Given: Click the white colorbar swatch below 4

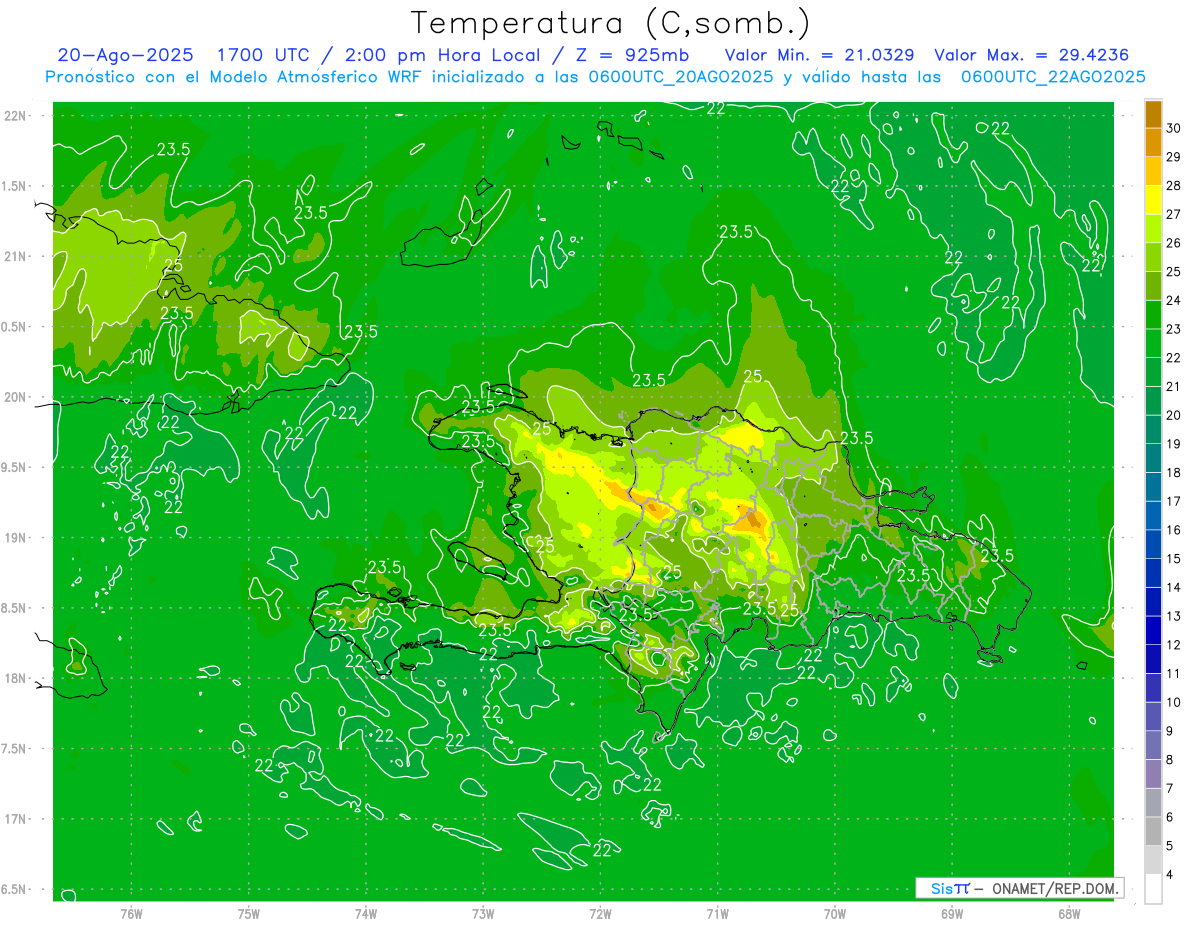Looking at the screenshot, I should (1154, 889).
